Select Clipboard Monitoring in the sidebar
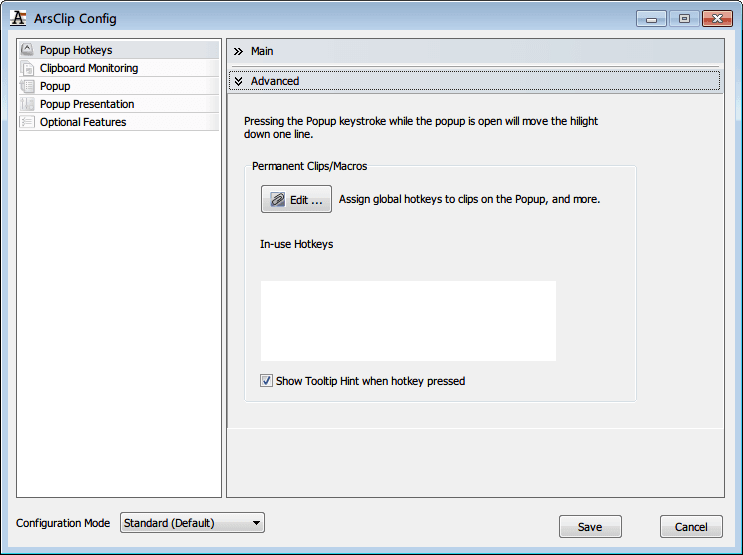The width and height of the screenshot is (743, 555). [x=119, y=68]
